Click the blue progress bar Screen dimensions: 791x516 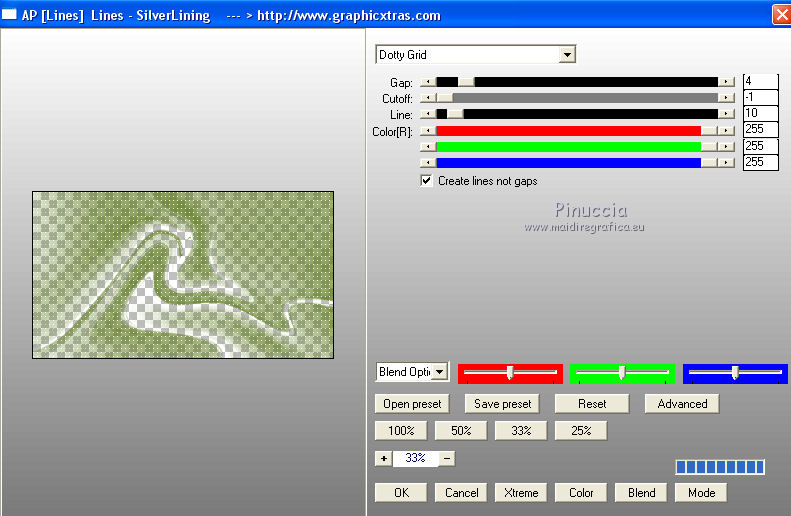(x=720, y=467)
